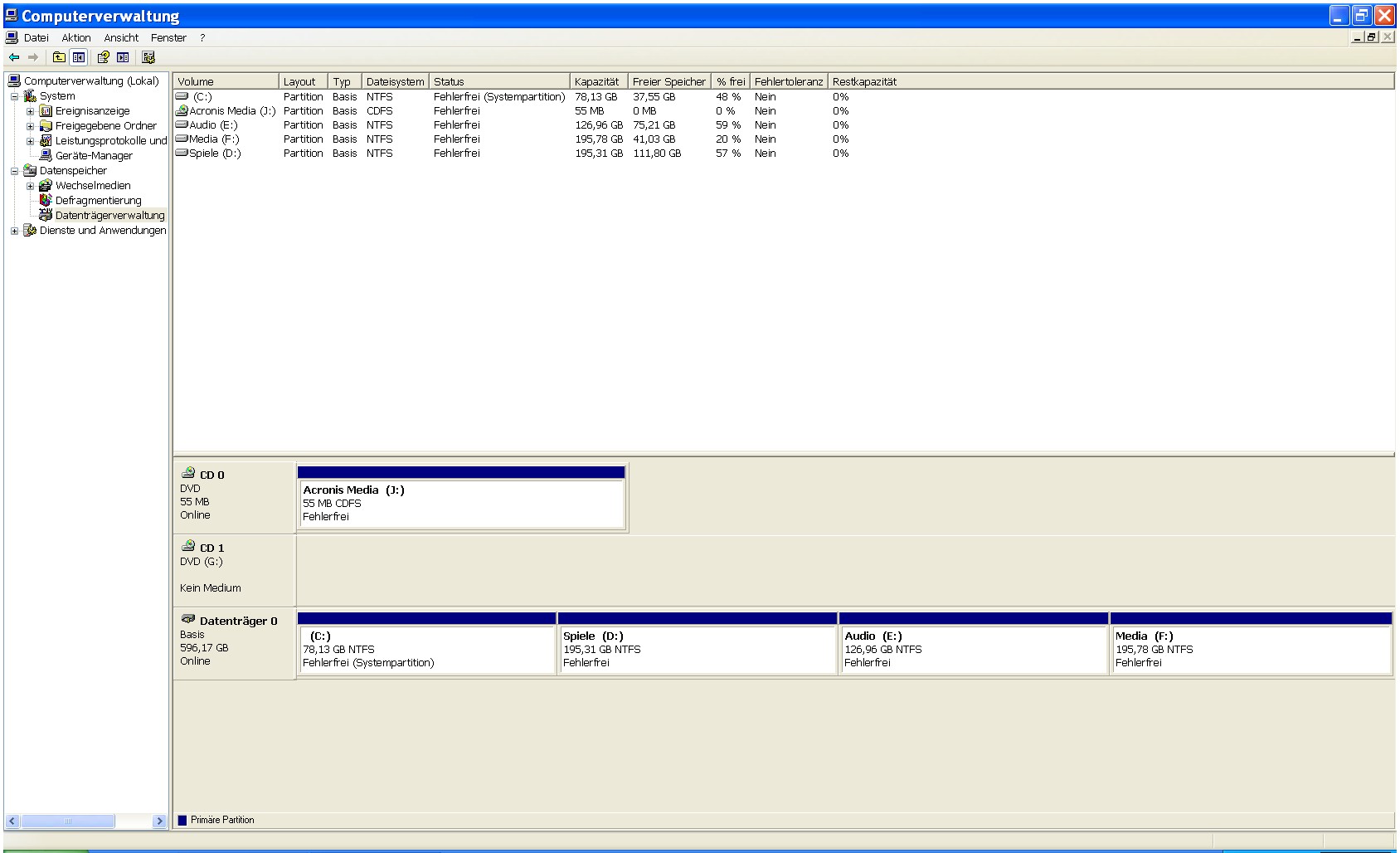Go up one level with the folder icon
The height and width of the screenshot is (853, 1400).
tap(59, 57)
